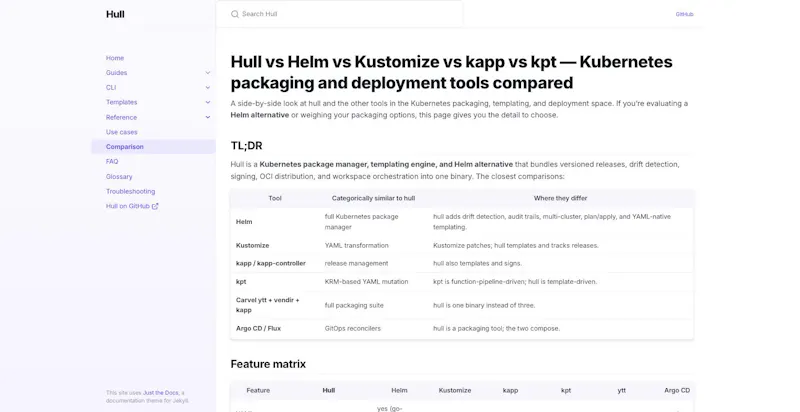The width and height of the screenshot is (800, 412).
Task: Click the Feature matrix heading
Action: coord(268,364)
